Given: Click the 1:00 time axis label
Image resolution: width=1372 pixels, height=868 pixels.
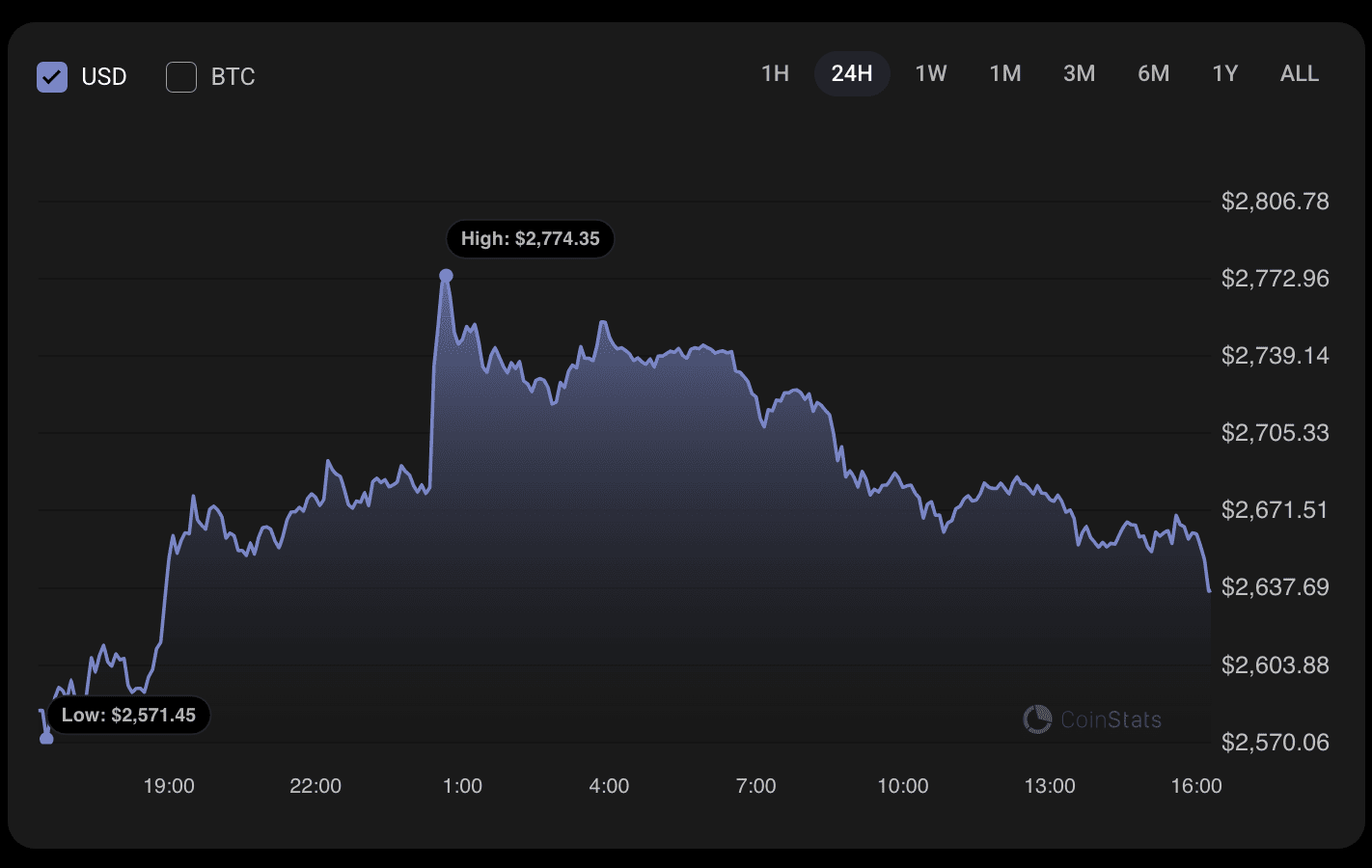Looking at the screenshot, I should pos(462,786).
